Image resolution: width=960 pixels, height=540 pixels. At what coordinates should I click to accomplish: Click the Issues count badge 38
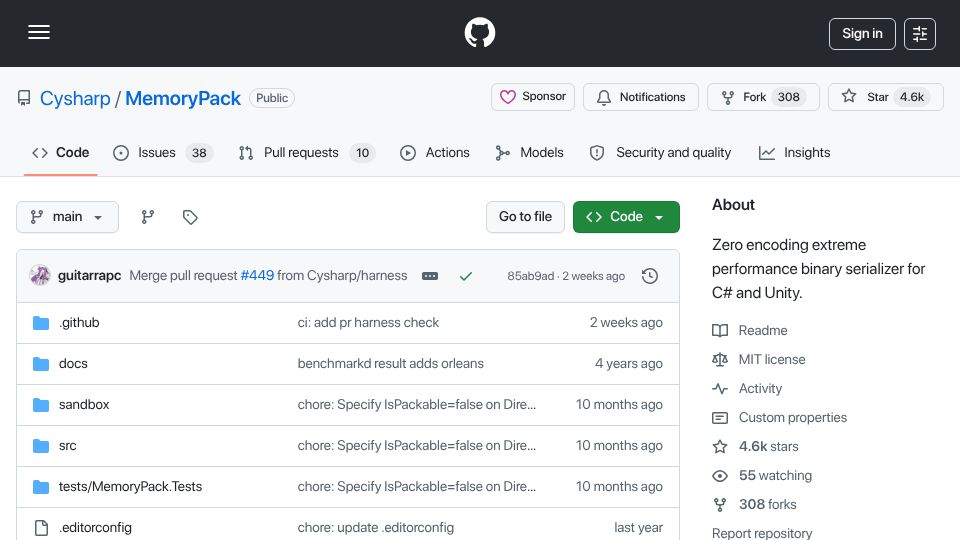[199, 153]
